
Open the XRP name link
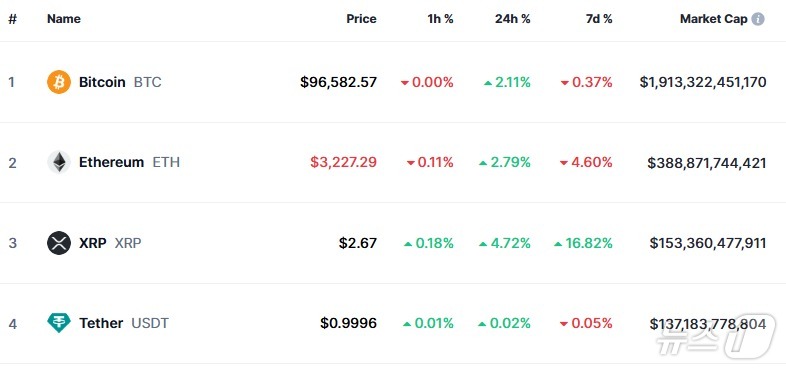point(110,243)
